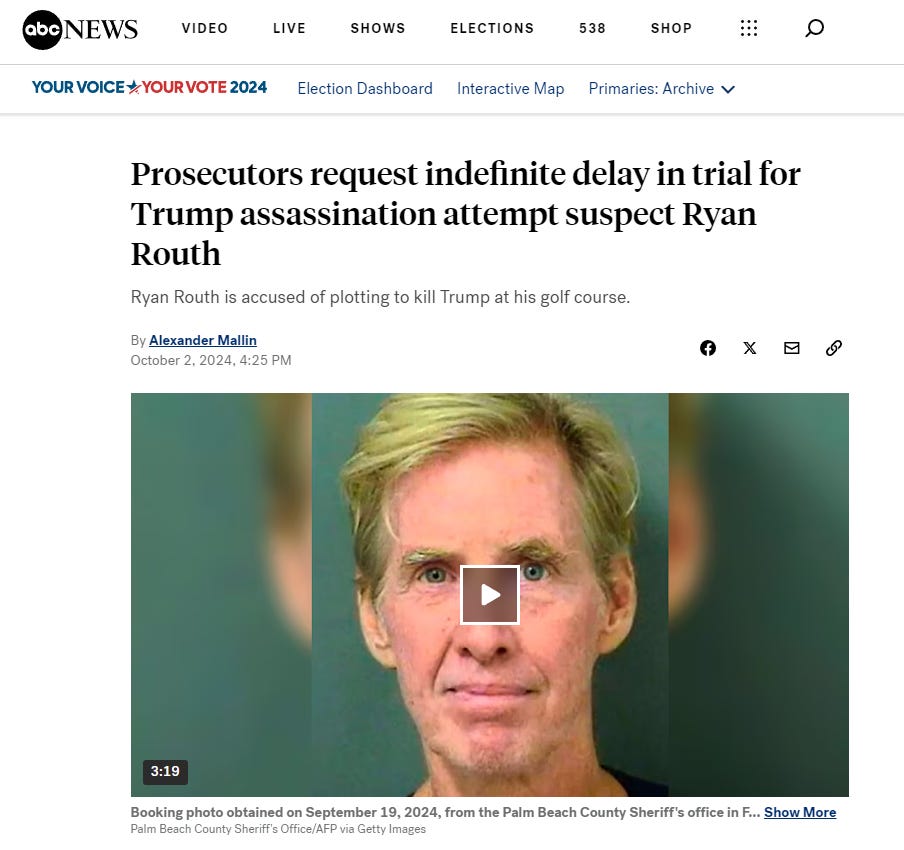Show More of the photo caption
This screenshot has width=904, height=850.
coord(800,812)
